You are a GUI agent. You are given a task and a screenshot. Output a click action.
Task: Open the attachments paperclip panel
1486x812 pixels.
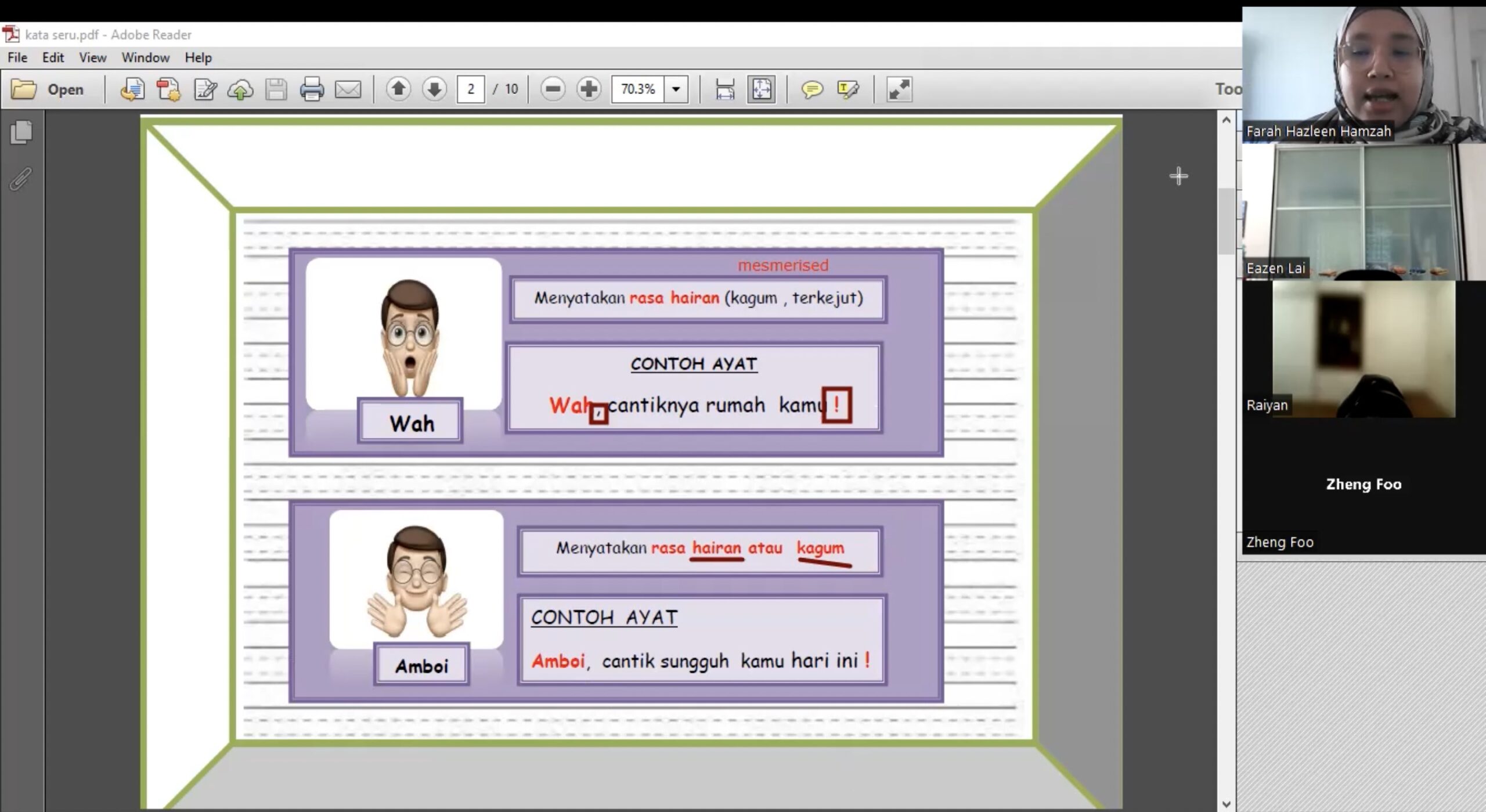pyautogui.click(x=20, y=179)
